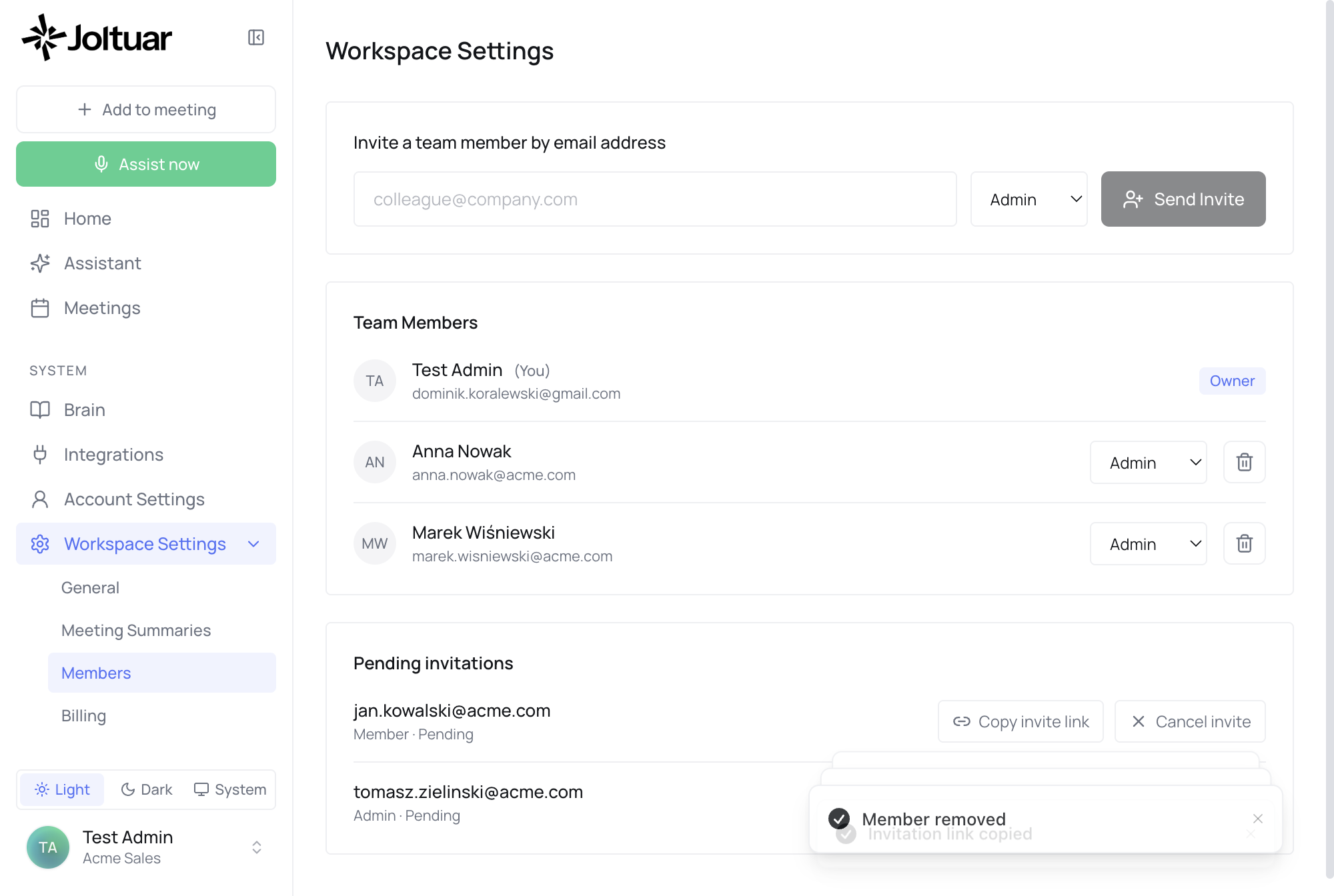The image size is (1334, 896).
Task: Go to Assistant sparkle icon
Action: [x=40, y=263]
